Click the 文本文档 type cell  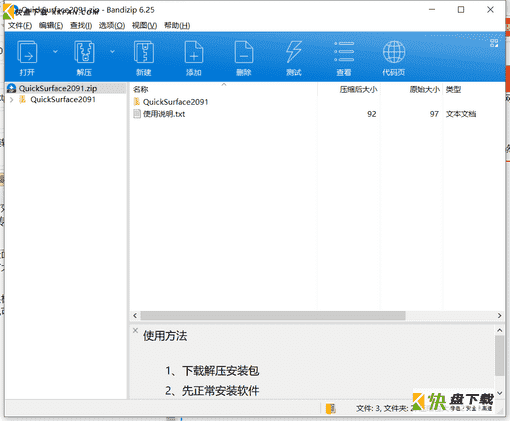[x=461, y=114]
